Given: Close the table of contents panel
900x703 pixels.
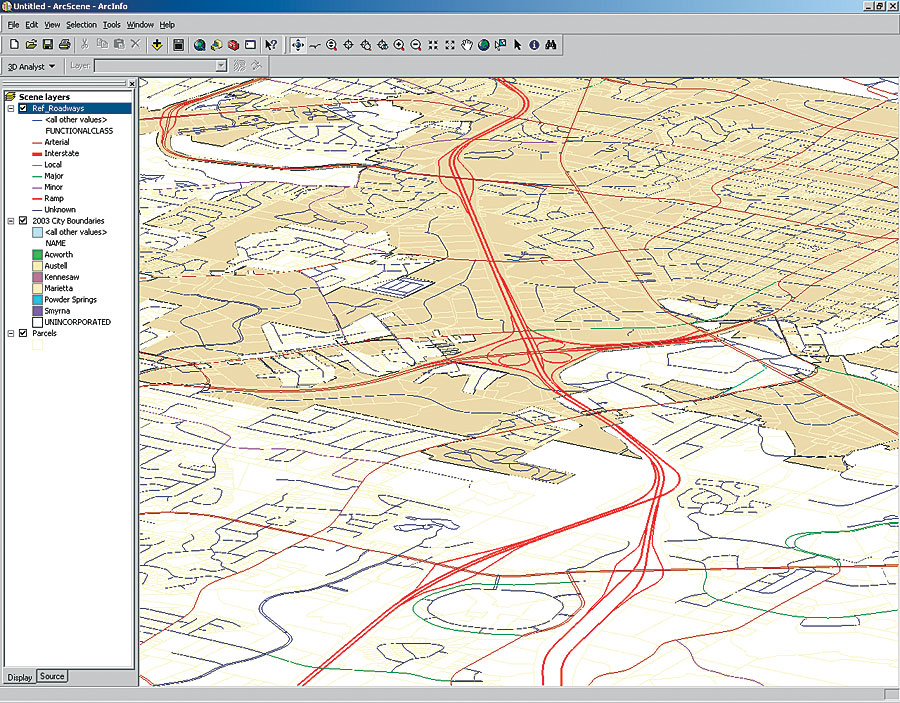Looking at the screenshot, I should pyautogui.click(x=130, y=84).
